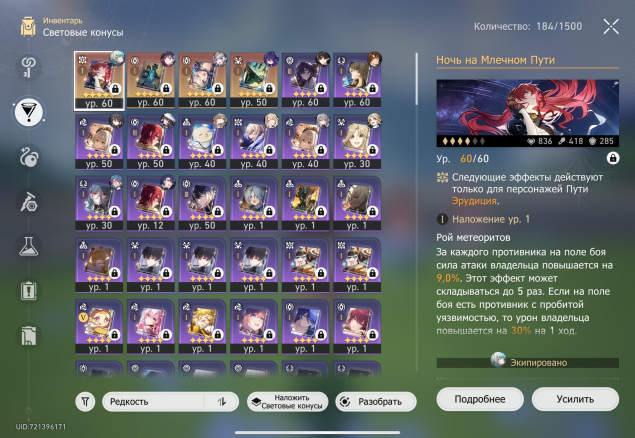Select the Light Cones funnel tab icon
Image resolution: width=635 pixels, height=438 pixels.
click(x=28, y=112)
